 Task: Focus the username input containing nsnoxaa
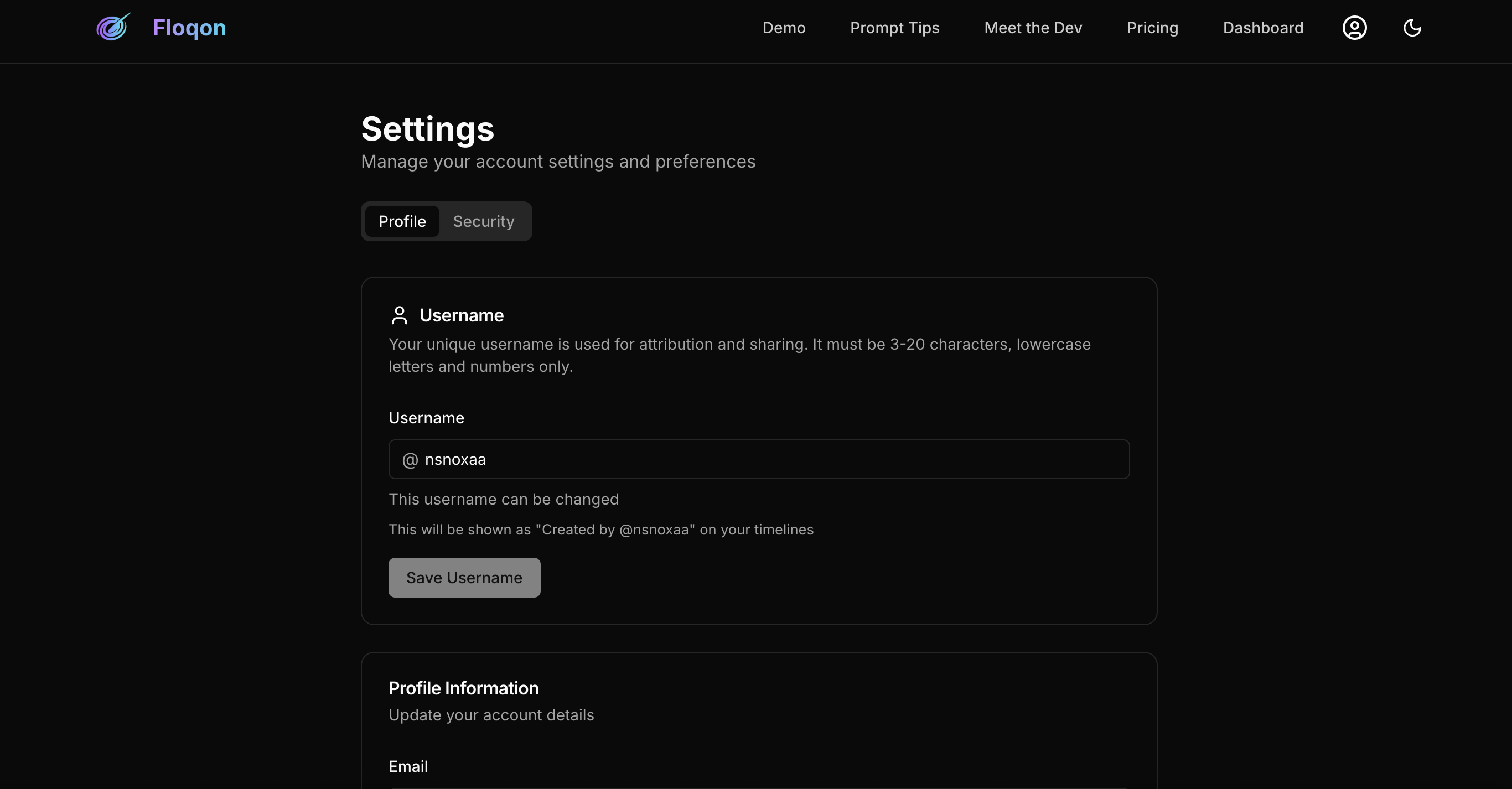763,459
